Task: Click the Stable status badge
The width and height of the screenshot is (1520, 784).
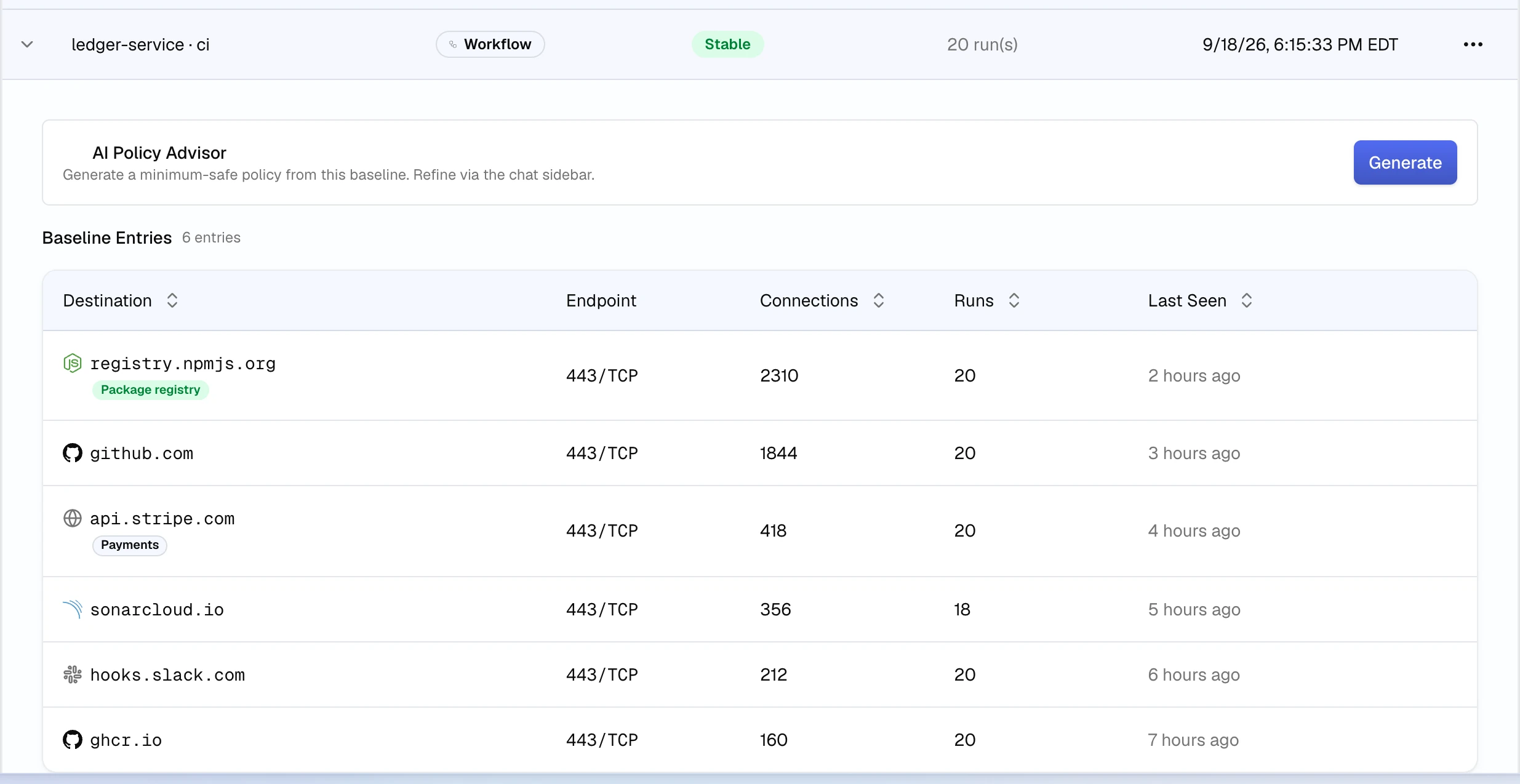Action: (727, 44)
